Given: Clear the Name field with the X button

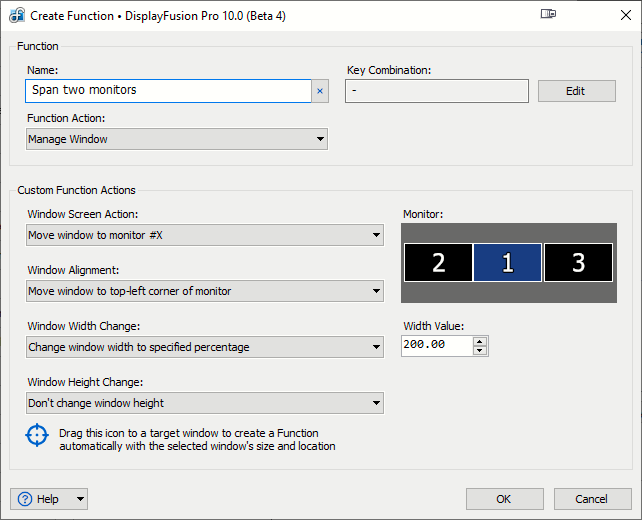Looking at the screenshot, I should click(x=320, y=91).
